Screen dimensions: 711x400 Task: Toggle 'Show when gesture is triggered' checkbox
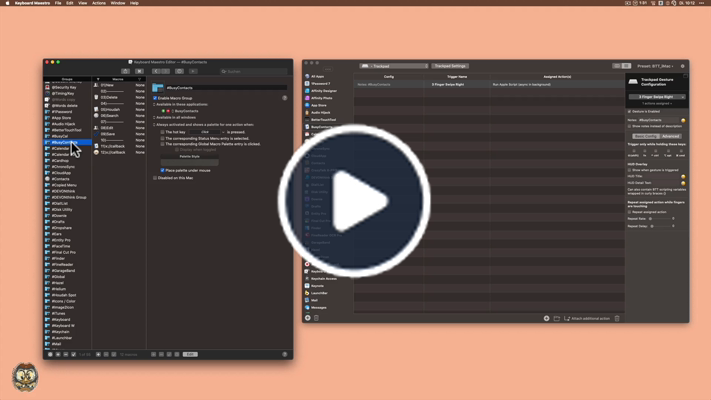click(x=629, y=170)
